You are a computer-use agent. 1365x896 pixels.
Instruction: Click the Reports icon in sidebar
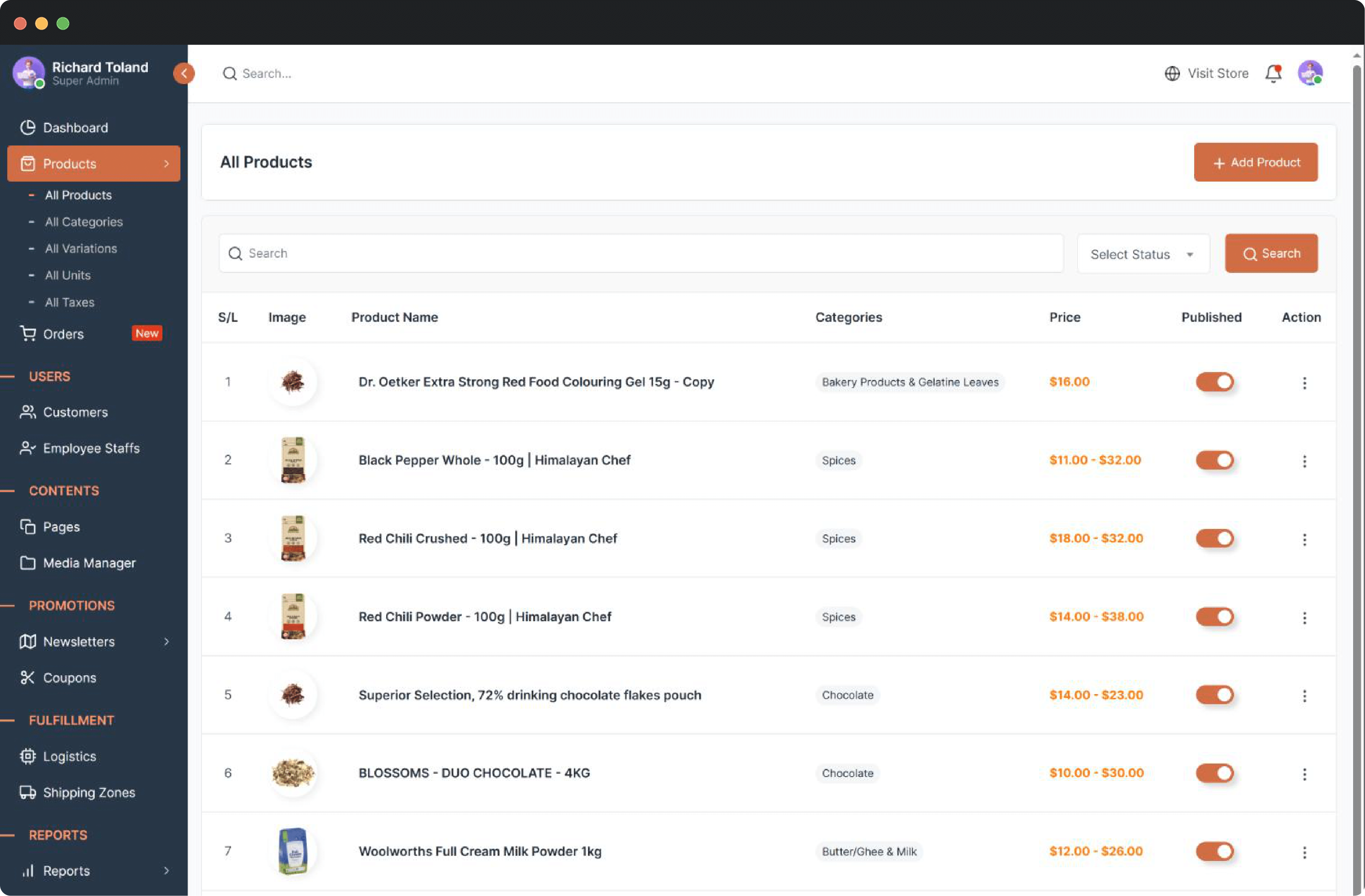pos(26,869)
